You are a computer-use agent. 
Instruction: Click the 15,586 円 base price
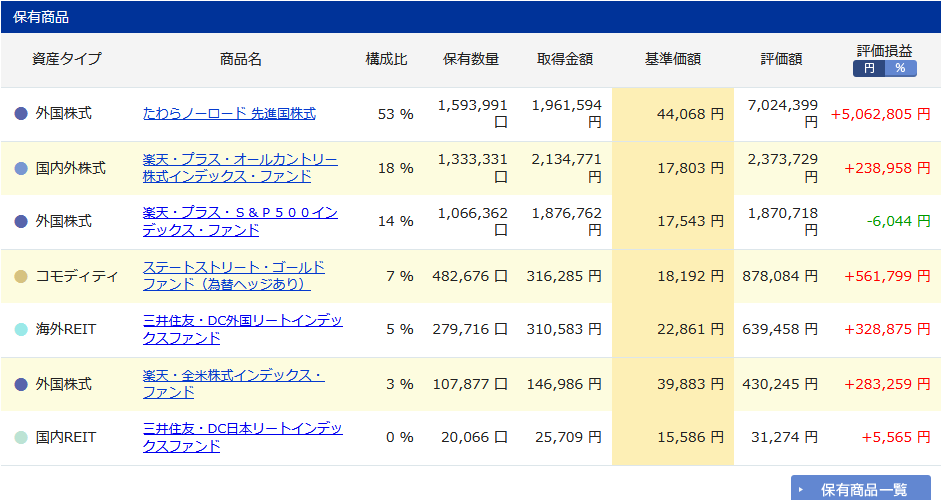(690, 437)
